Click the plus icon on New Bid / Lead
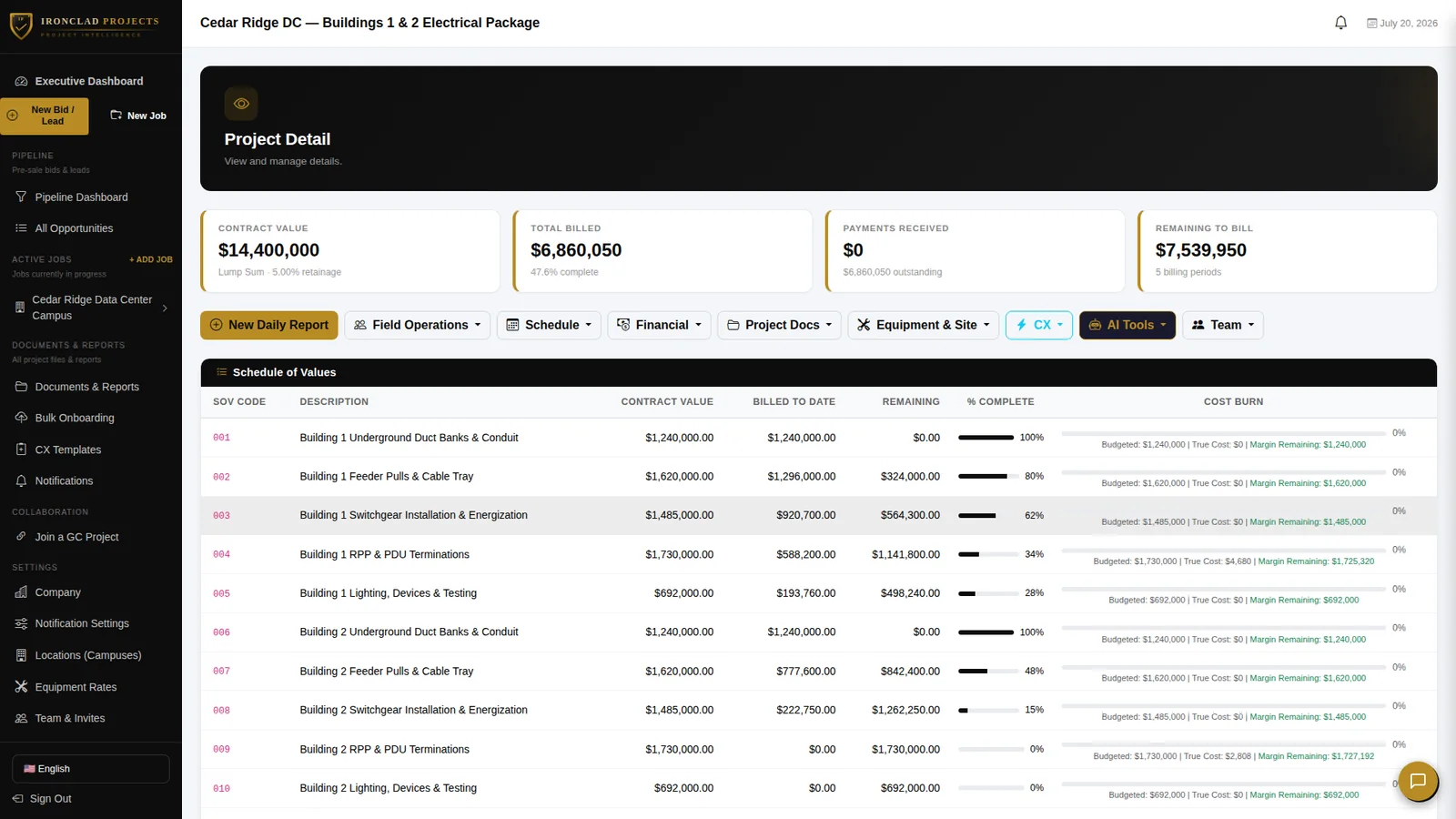This screenshot has width=1456, height=819. [13, 116]
